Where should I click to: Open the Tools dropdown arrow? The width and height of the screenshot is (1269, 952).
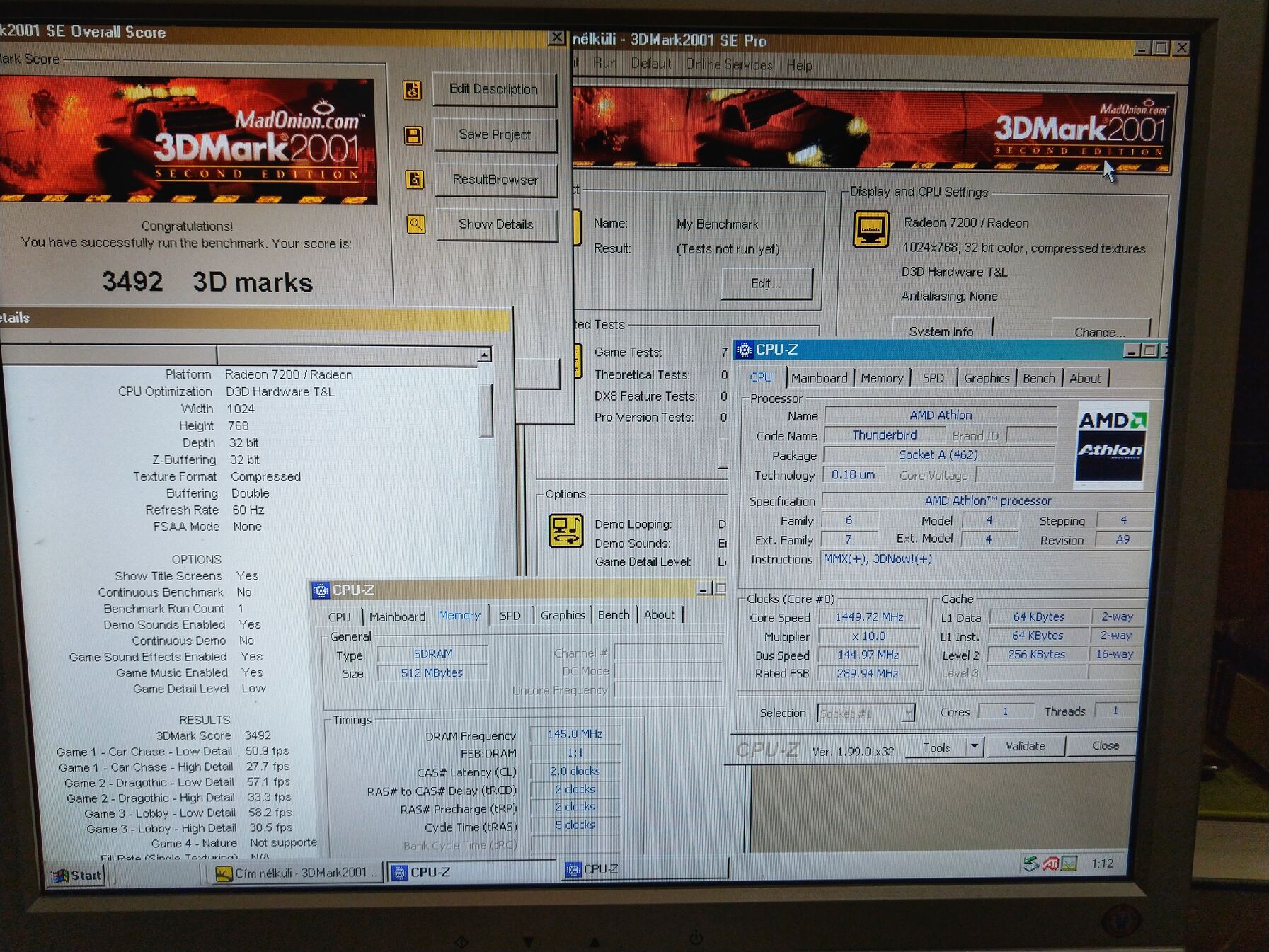click(975, 746)
